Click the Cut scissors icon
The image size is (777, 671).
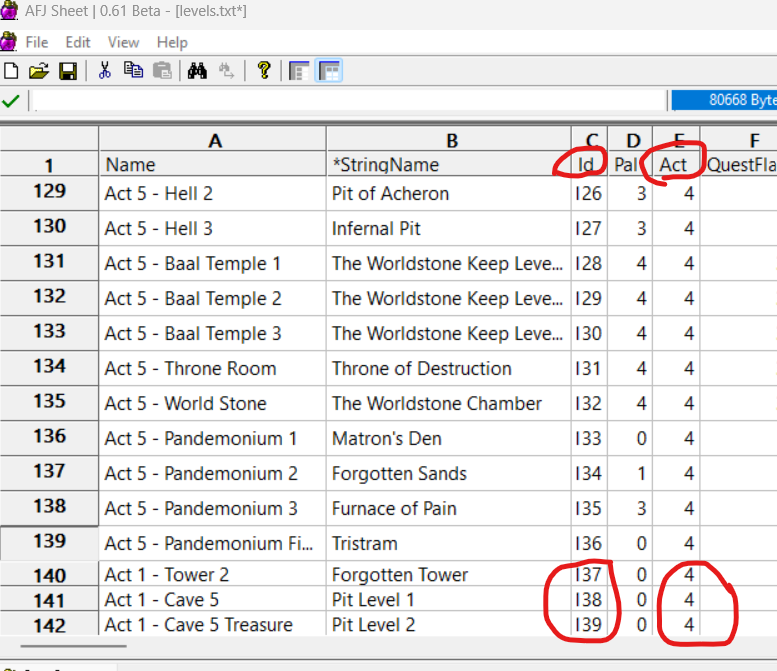click(x=105, y=71)
